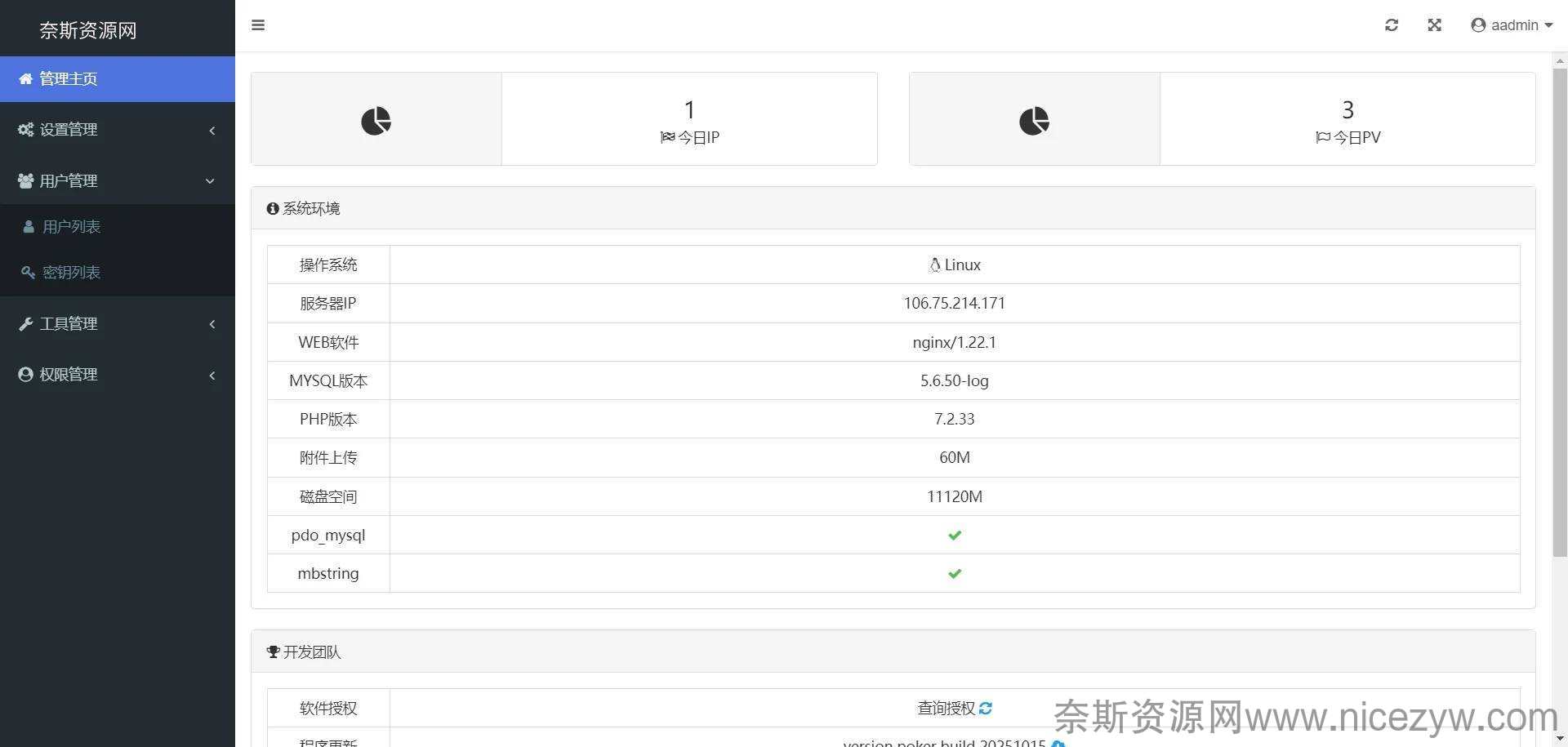Click the 查询授权 link
Viewport: 1568px width, 747px height.
pyautogui.click(x=946, y=708)
